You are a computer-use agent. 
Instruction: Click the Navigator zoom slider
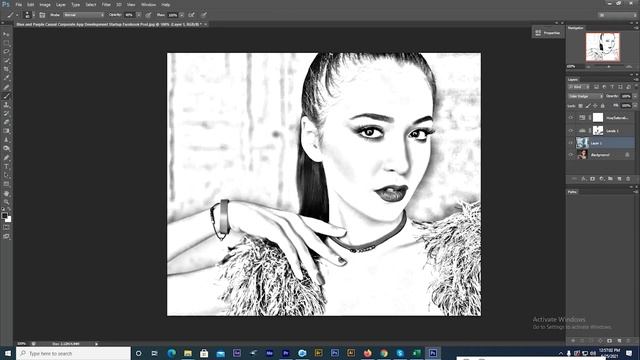(608, 67)
